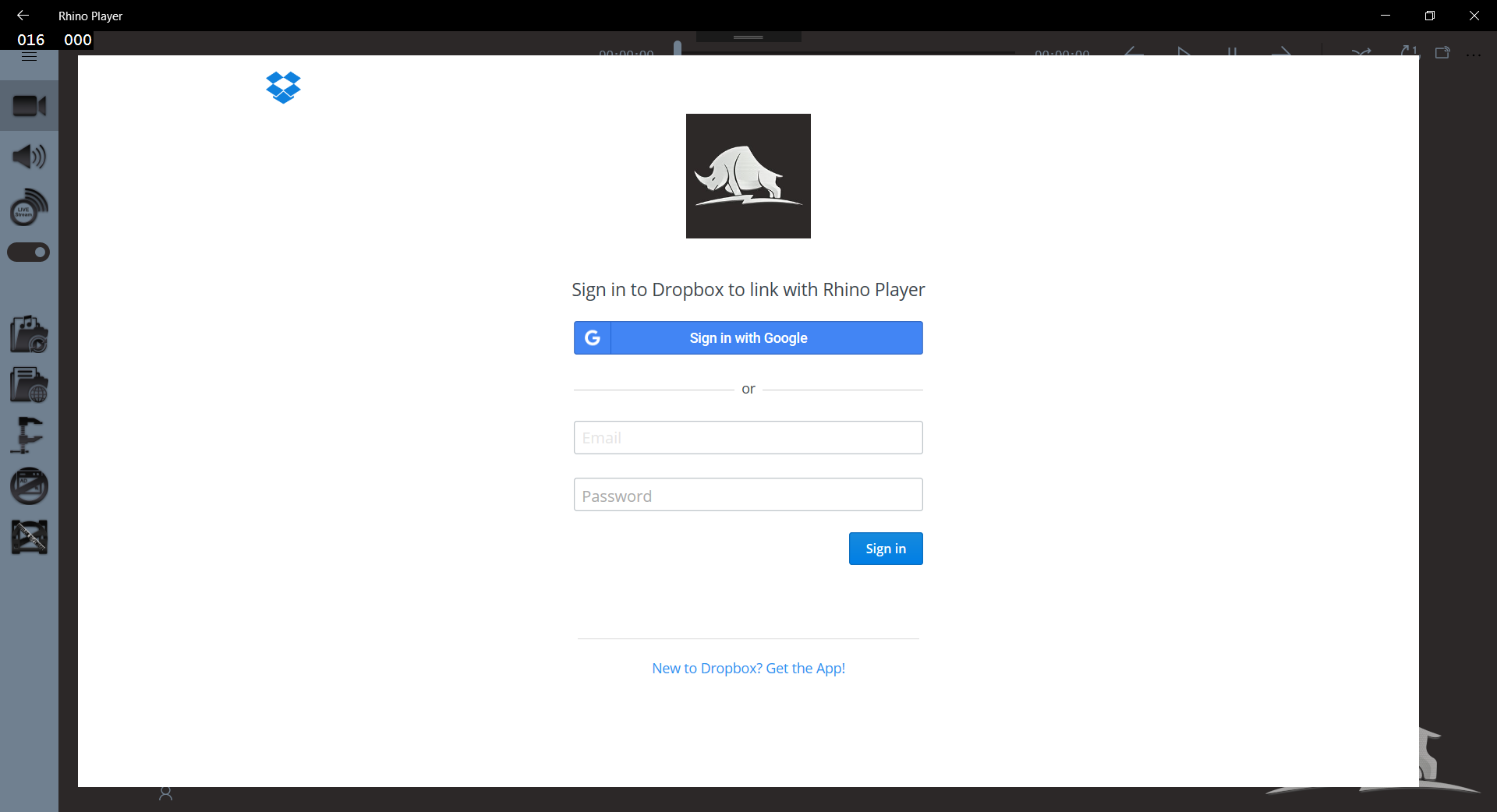The height and width of the screenshot is (812, 1497).
Task: Expand the pull handle above the seek bar
Action: pos(748,37)
